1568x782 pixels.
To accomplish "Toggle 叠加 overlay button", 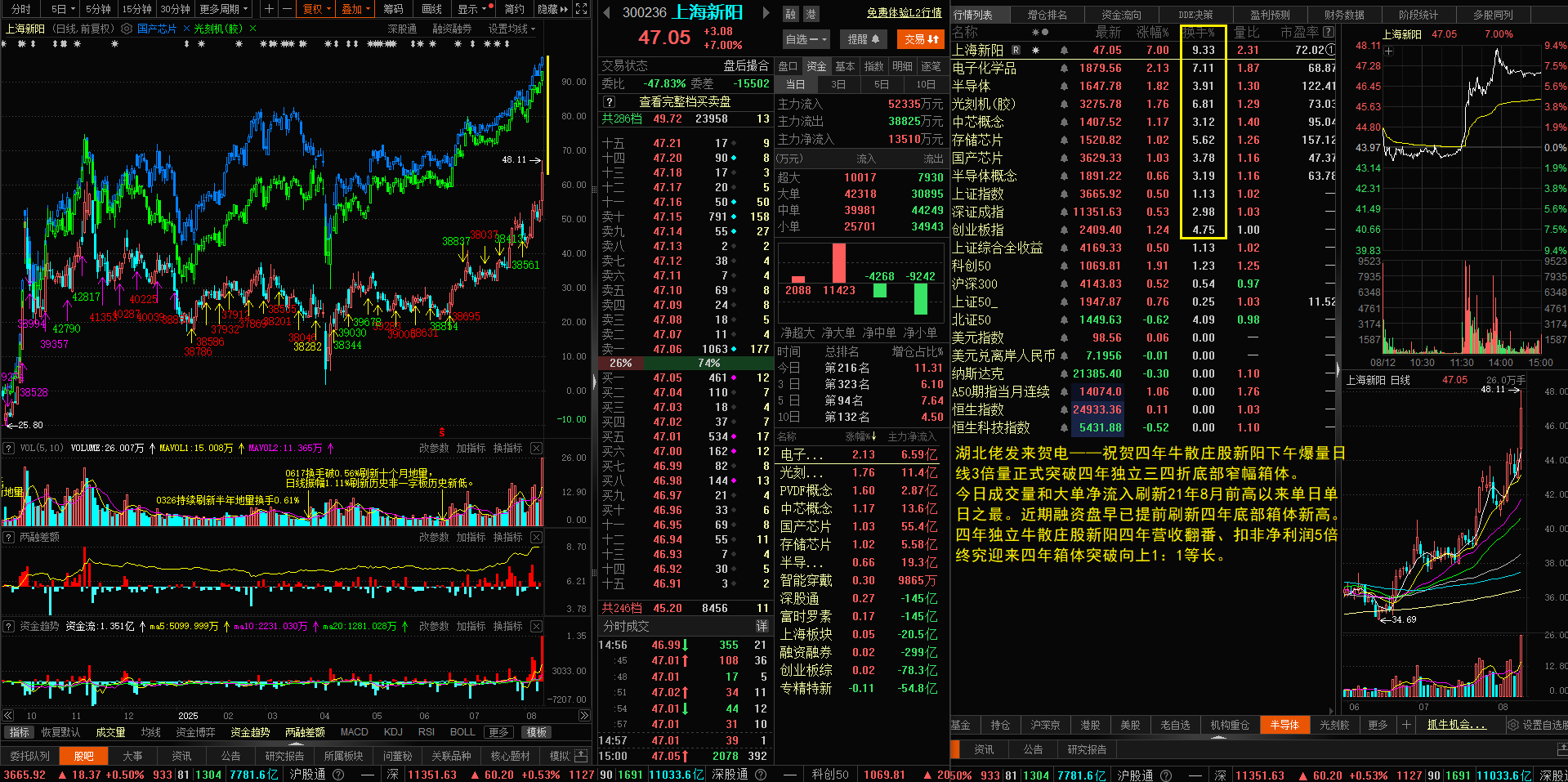I will (356, 9).
